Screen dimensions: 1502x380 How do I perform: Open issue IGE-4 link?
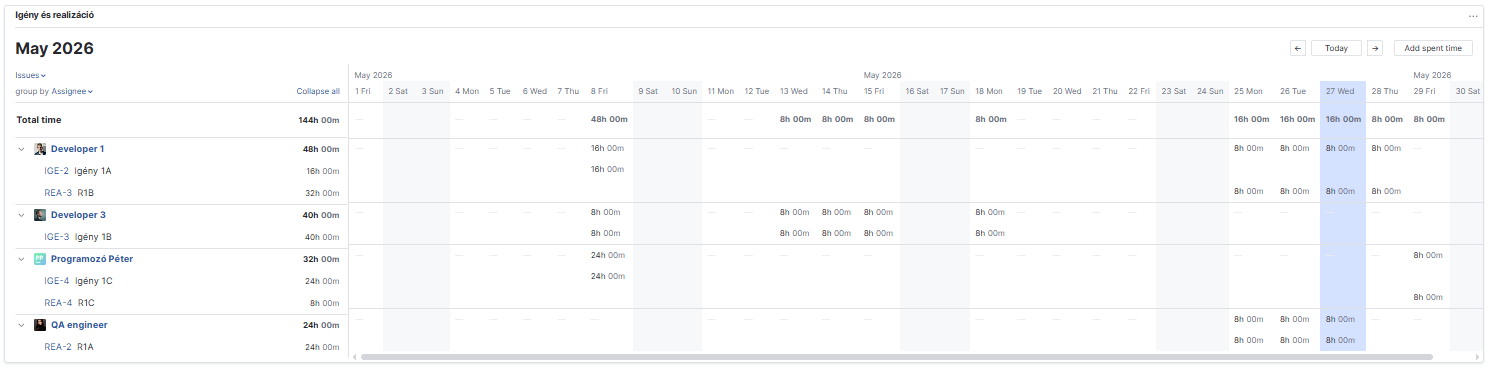56,281
